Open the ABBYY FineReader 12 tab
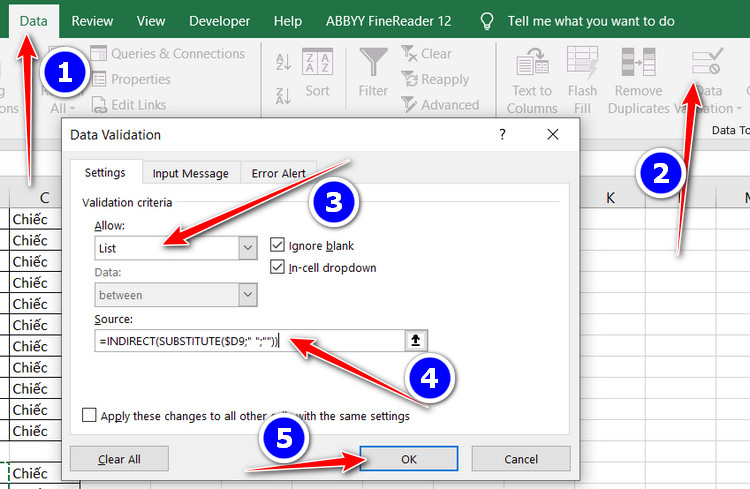Viewport: 750px width, 489px height. point(388,21)
